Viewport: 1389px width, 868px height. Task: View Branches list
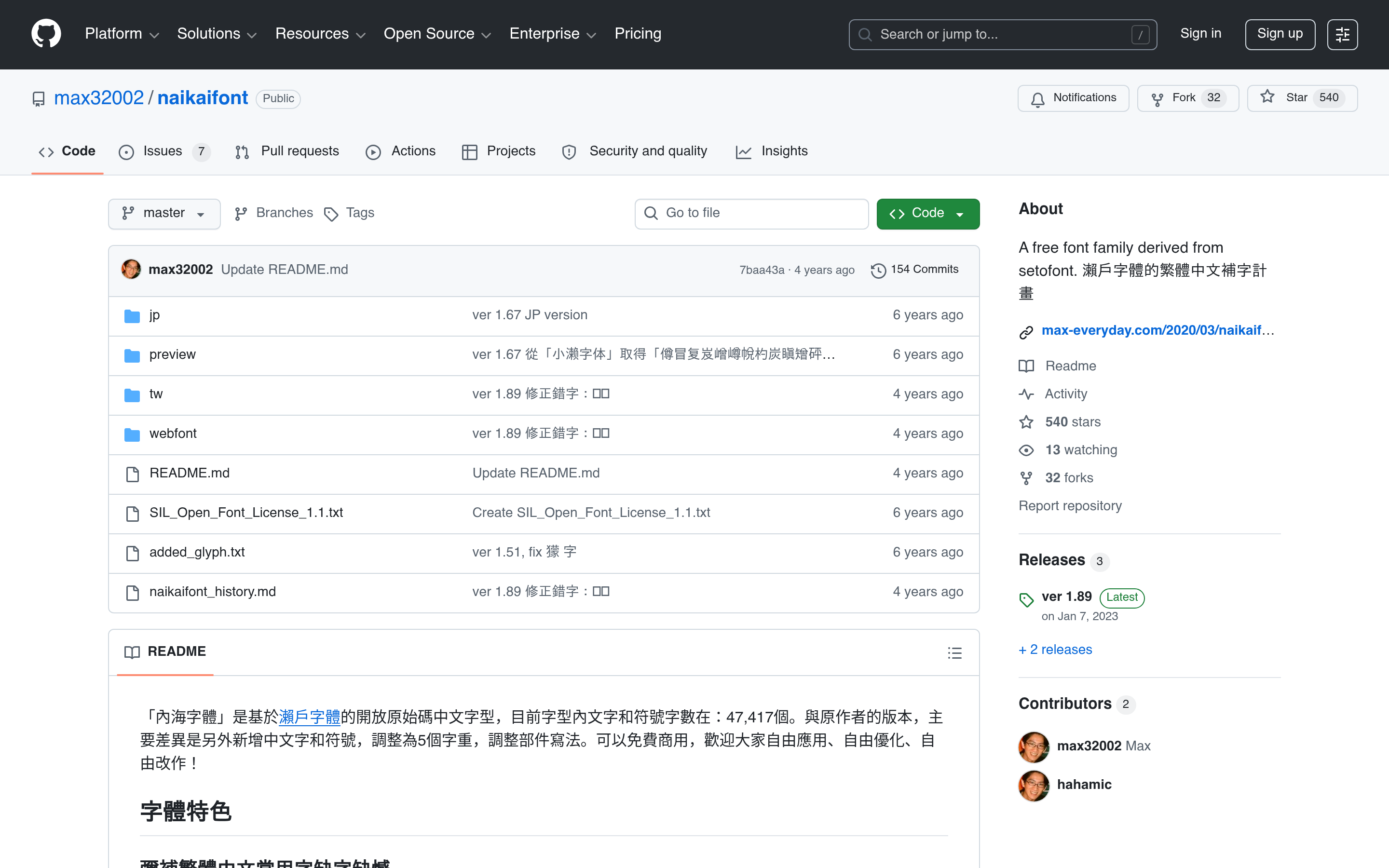[x=274, y=214]
